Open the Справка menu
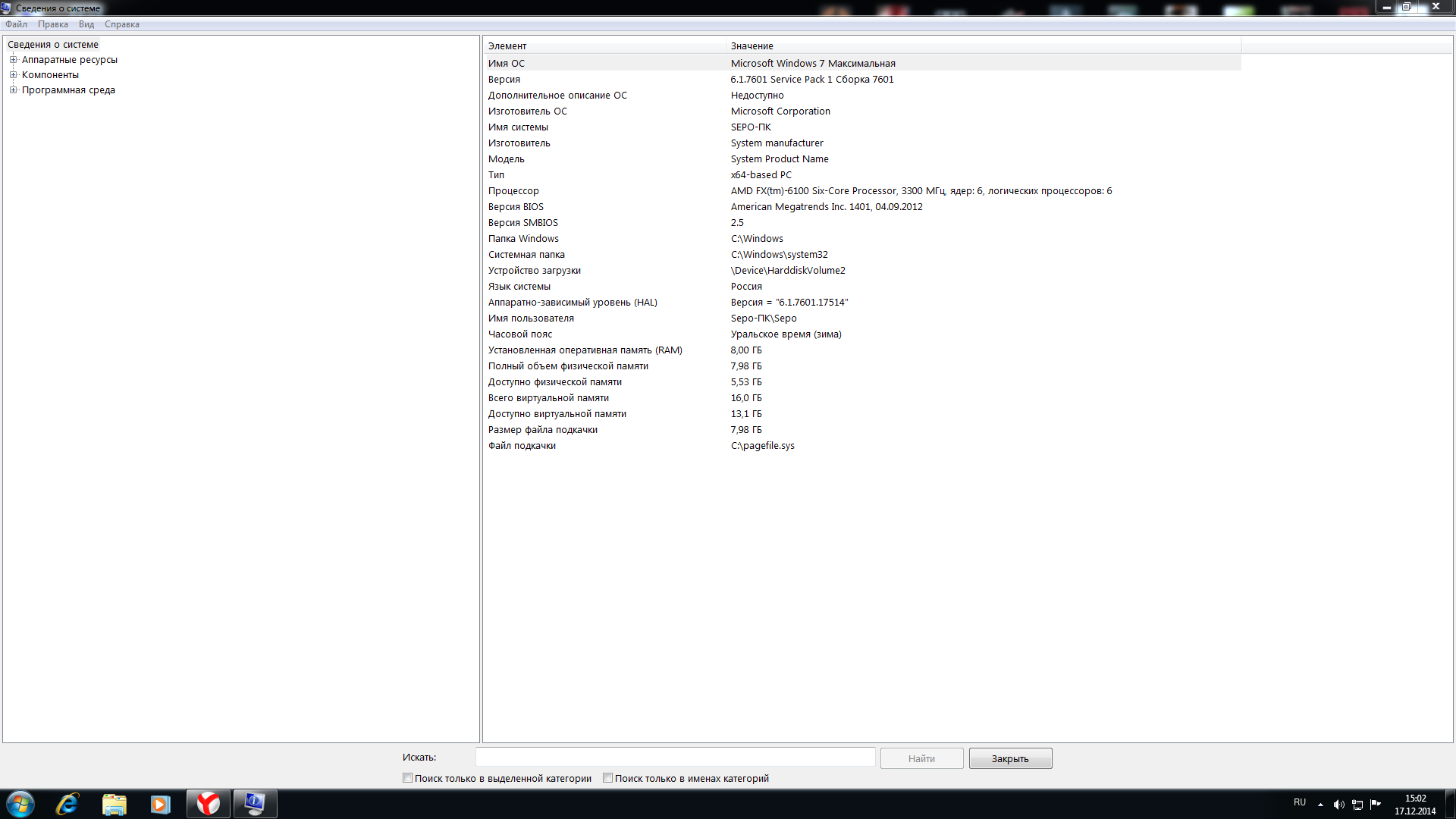Image resolution: width=1456 pixels, height=819 pixels. point(121,24)
